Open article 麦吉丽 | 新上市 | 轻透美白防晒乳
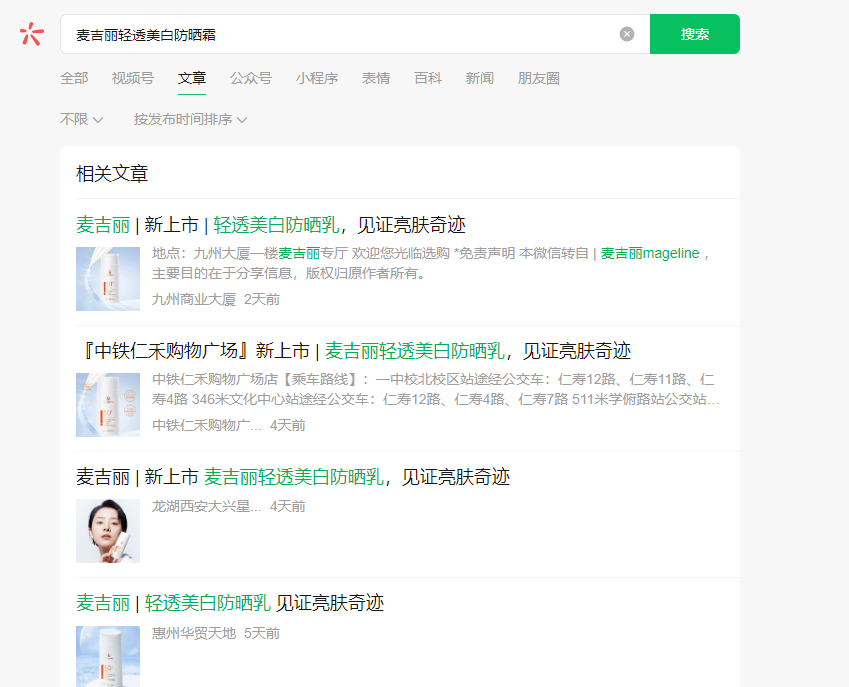Screen dimensions: 849x687 coord(271,225)
